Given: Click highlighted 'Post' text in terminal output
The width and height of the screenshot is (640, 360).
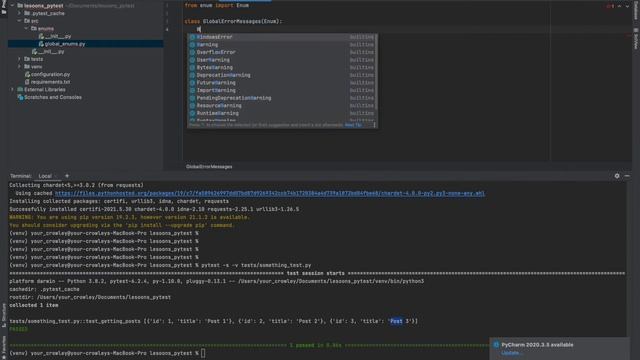Looking at the screenshot, I should [x=396, y=321].
